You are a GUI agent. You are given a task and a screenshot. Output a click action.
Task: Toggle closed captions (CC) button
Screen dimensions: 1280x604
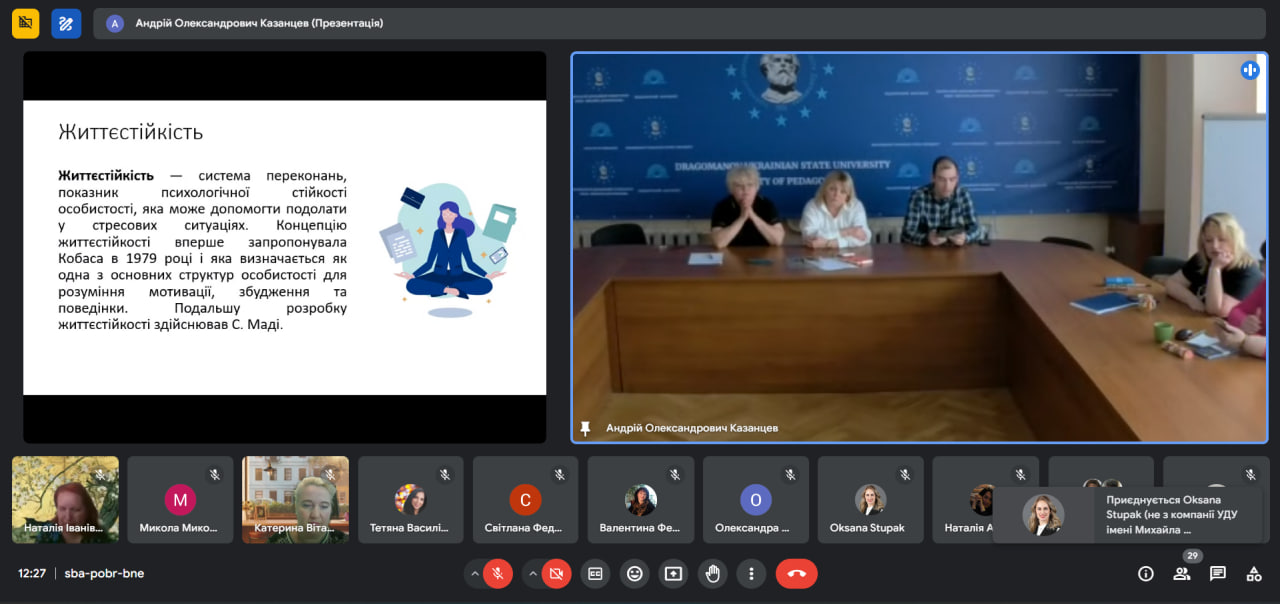click(595, 573)
